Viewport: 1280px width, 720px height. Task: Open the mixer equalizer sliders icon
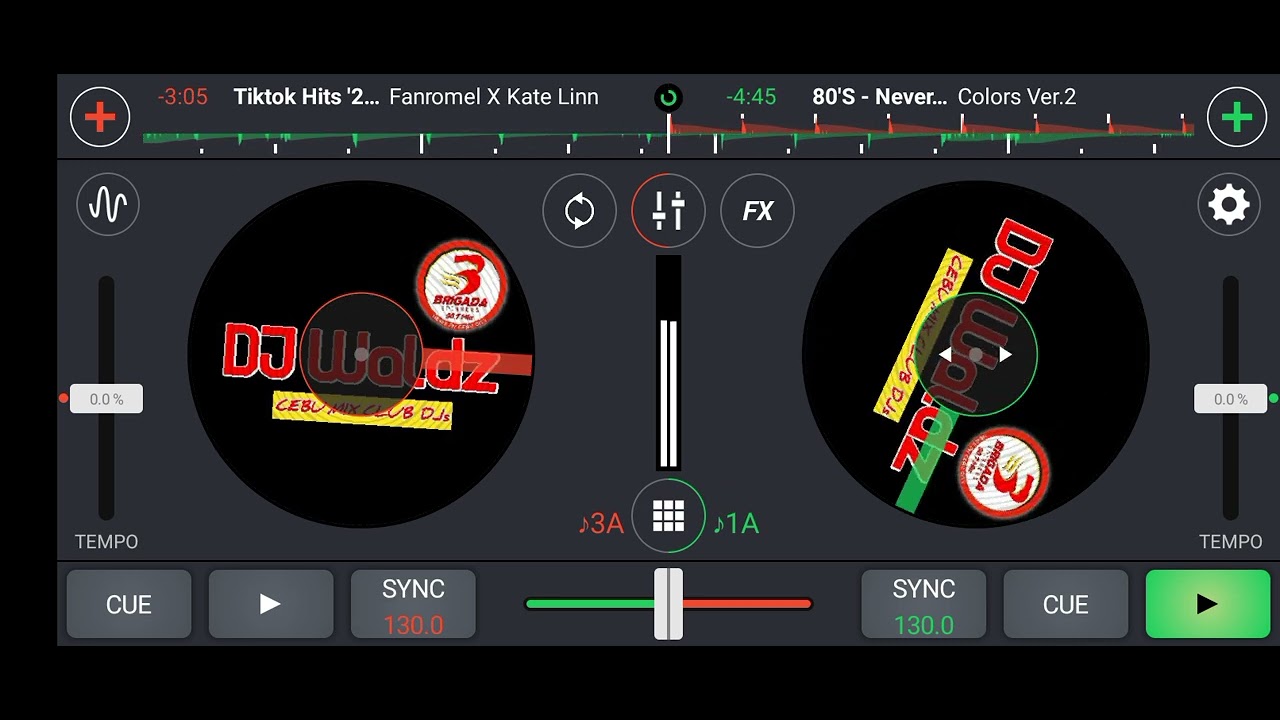668,211
